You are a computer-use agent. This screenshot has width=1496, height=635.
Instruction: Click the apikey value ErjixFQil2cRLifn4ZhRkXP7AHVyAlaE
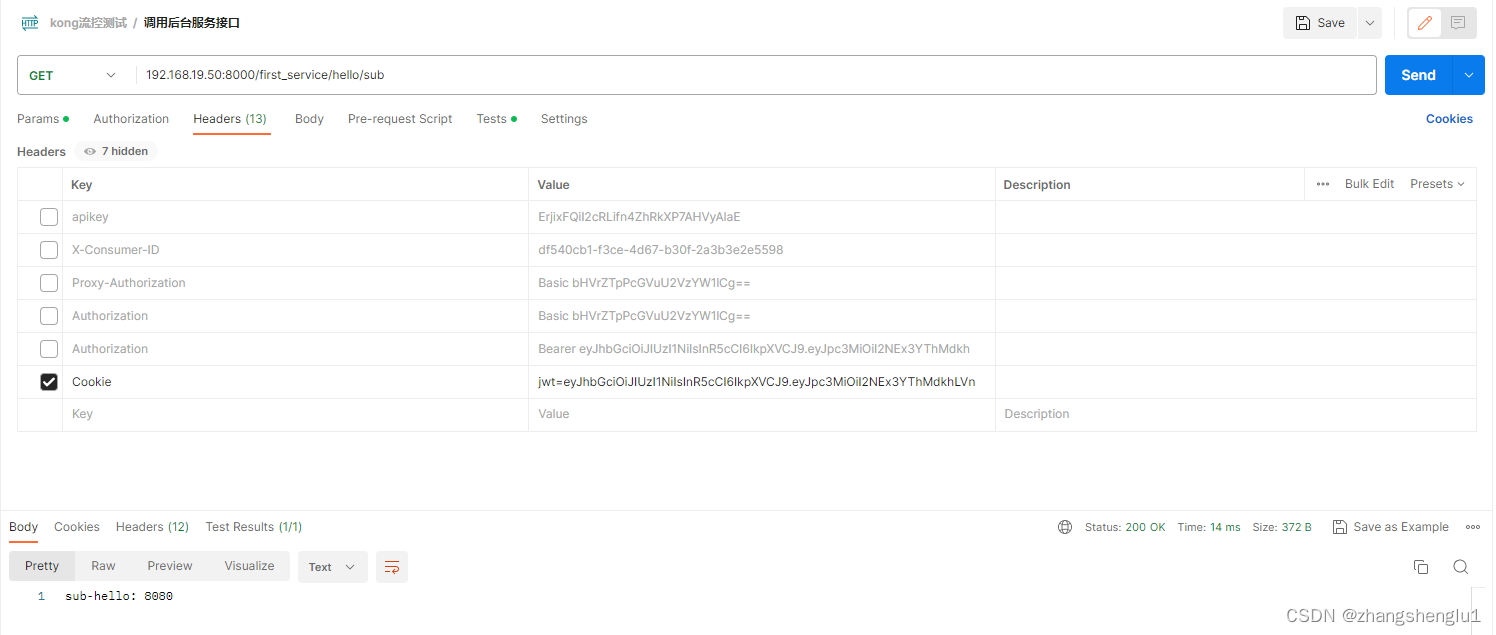(639, 217)
